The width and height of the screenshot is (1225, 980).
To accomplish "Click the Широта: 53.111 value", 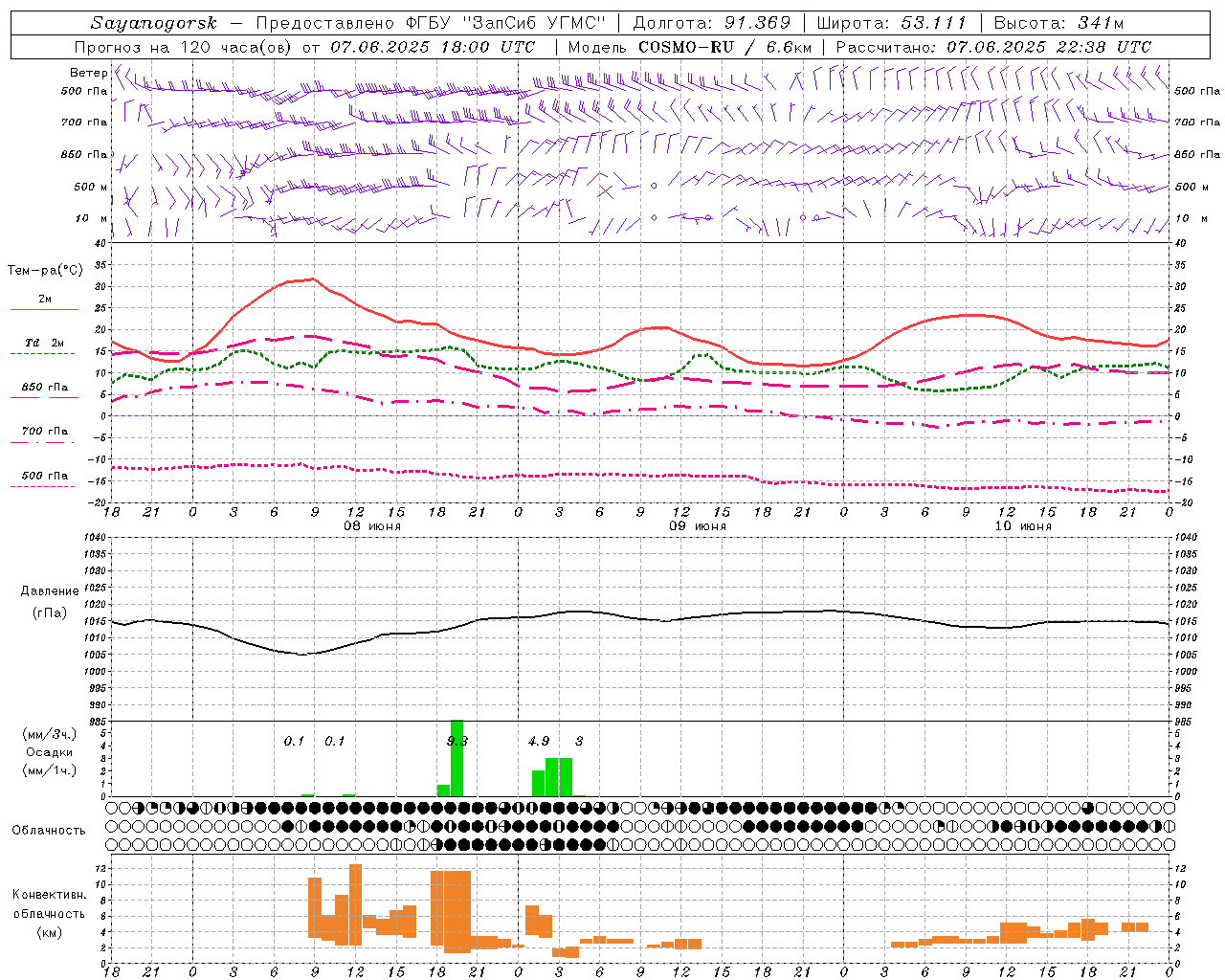I will coord(892,23).
